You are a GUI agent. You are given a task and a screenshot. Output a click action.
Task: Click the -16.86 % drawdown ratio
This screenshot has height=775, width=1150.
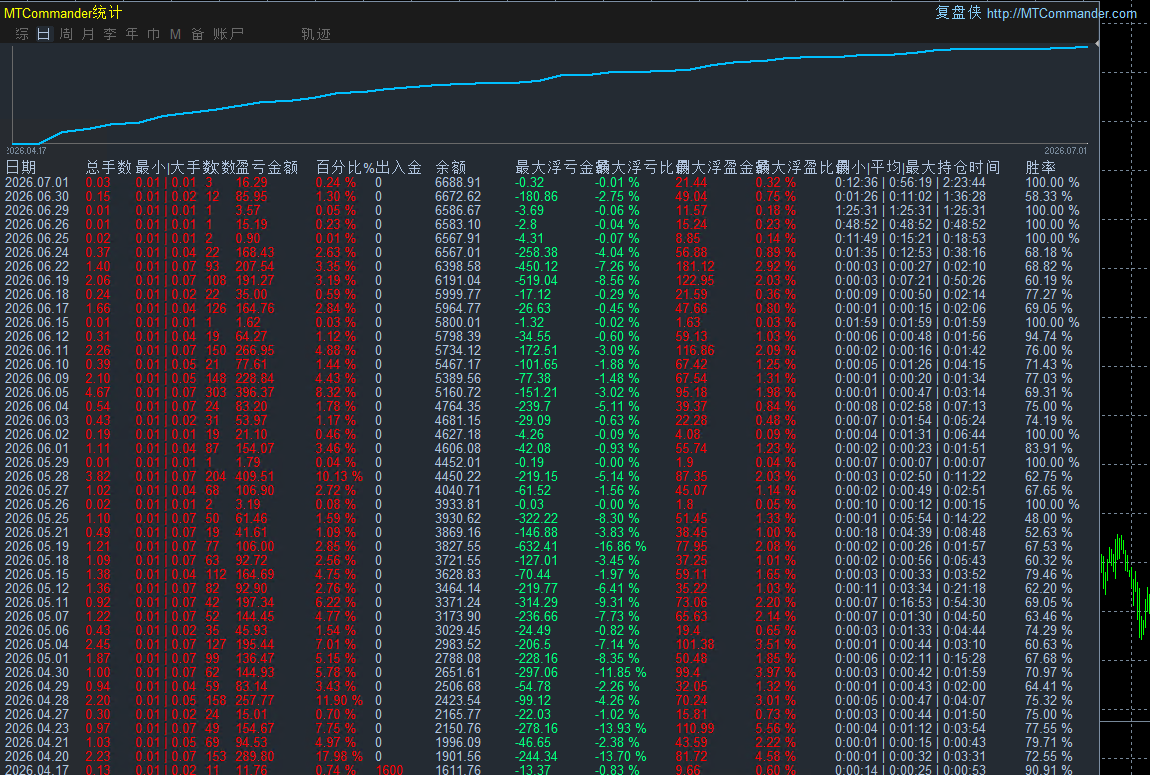click(x=620, y=546)
